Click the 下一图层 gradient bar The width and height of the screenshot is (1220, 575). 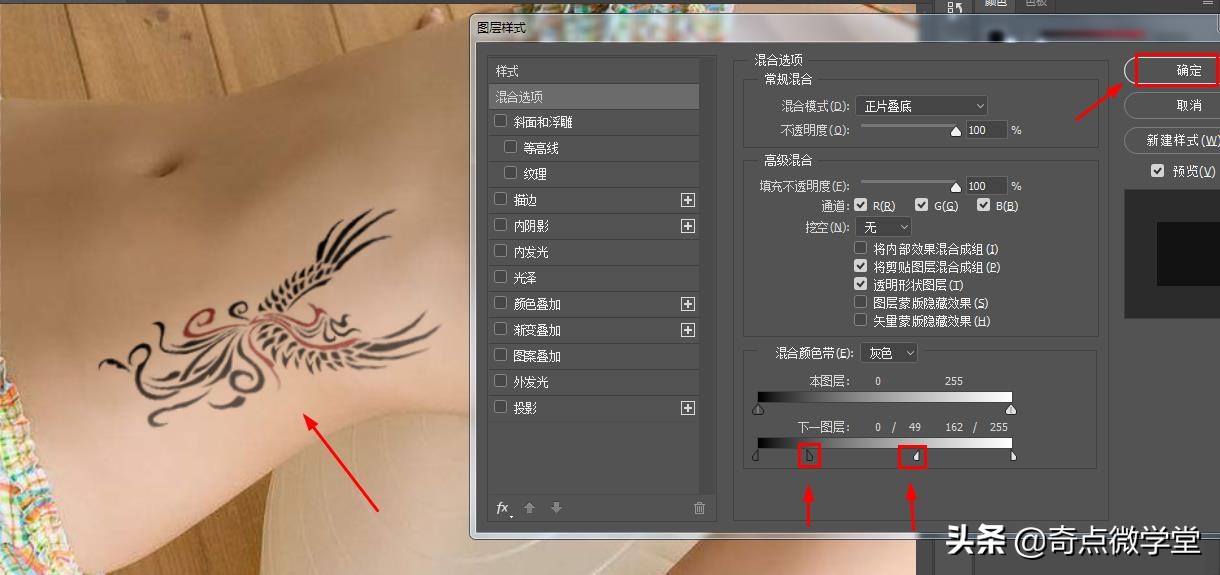click(885, 443)
